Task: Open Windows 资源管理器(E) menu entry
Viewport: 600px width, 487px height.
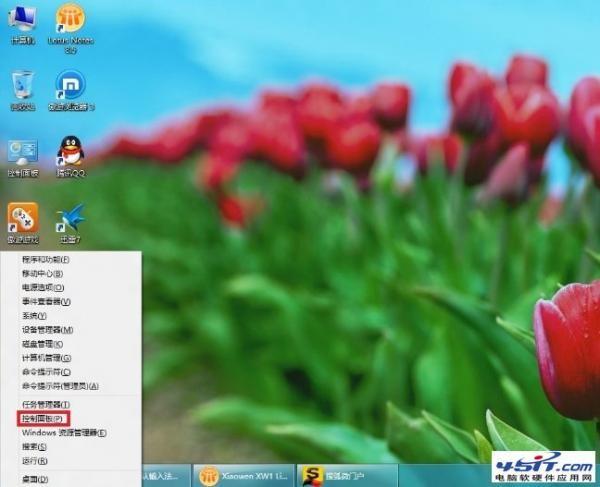Action: [64, 432]
